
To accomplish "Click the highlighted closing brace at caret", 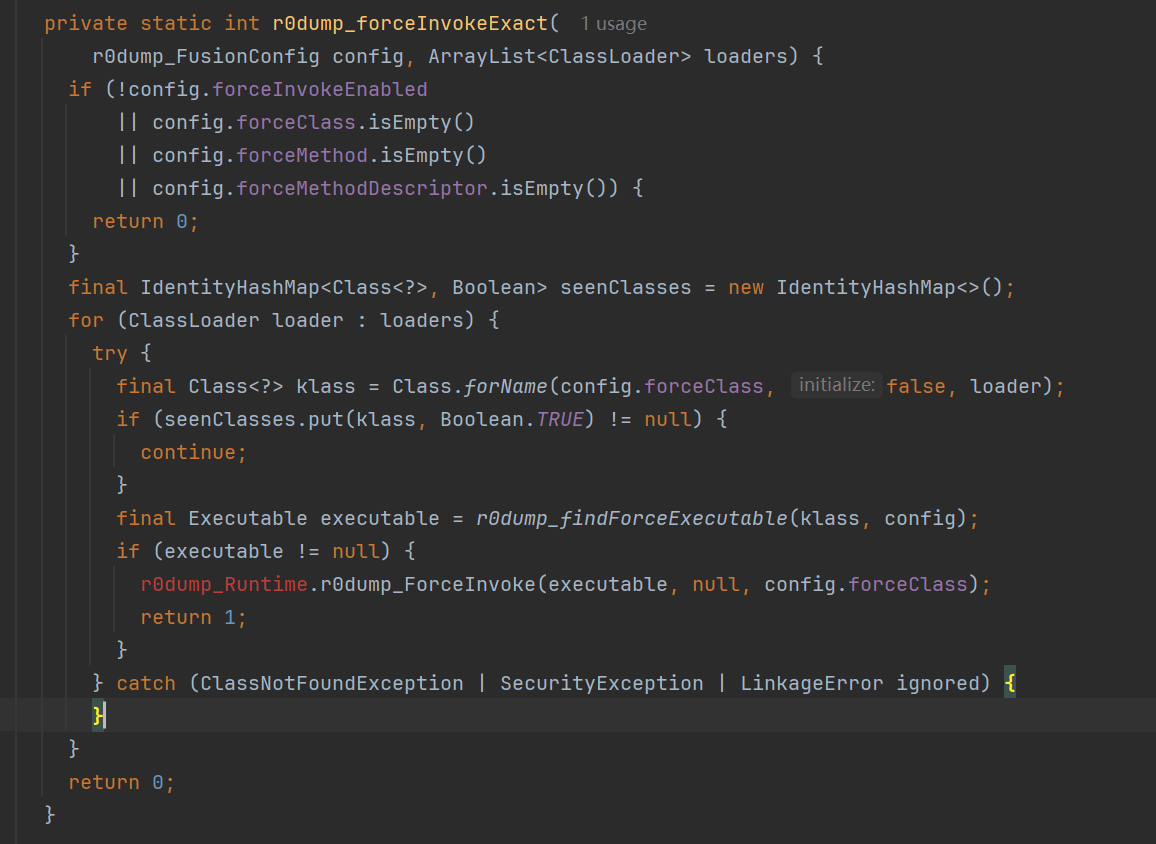I will pos(98,716).
